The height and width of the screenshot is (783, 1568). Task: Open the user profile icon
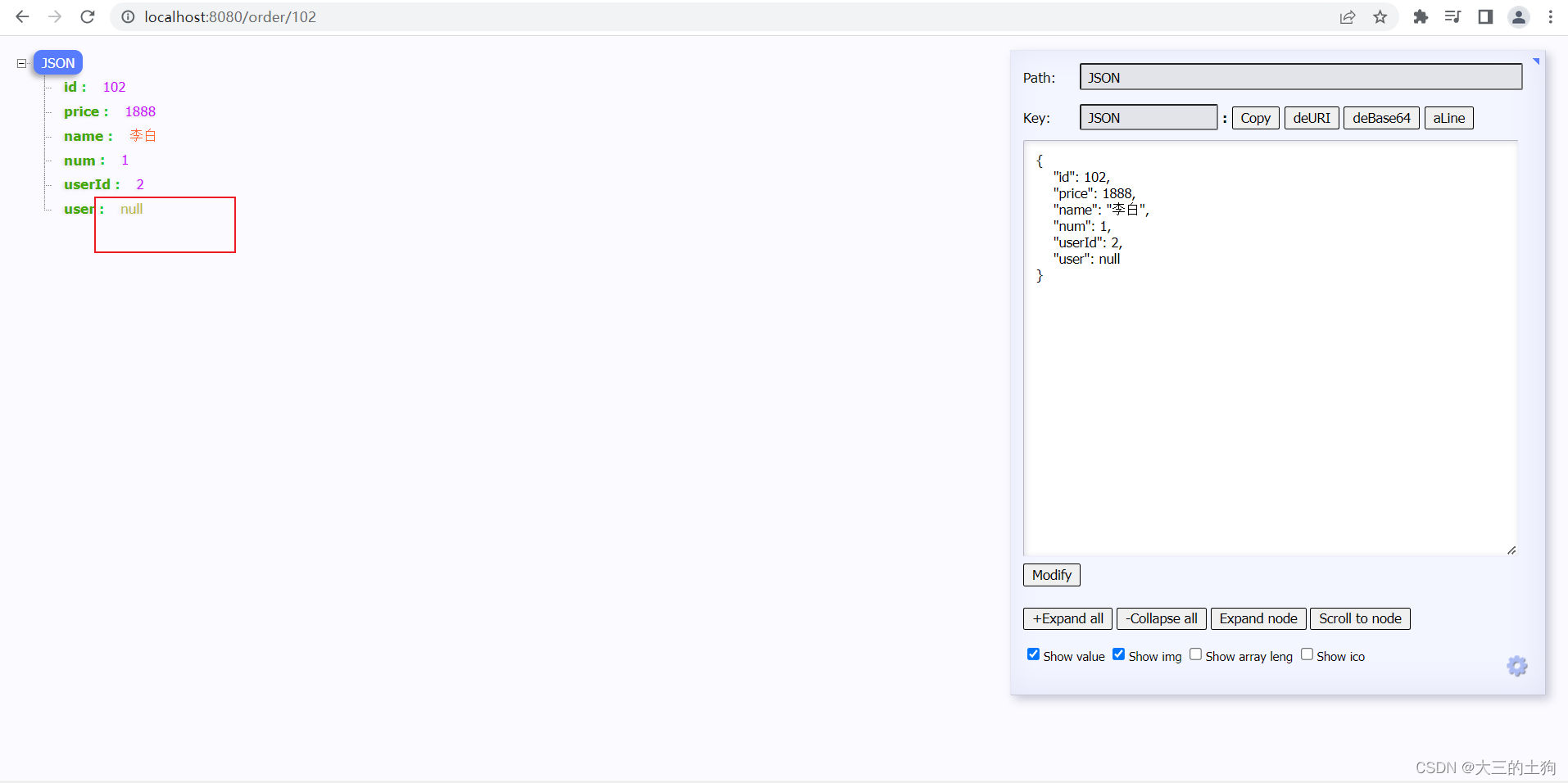[x=1518, y=16]
